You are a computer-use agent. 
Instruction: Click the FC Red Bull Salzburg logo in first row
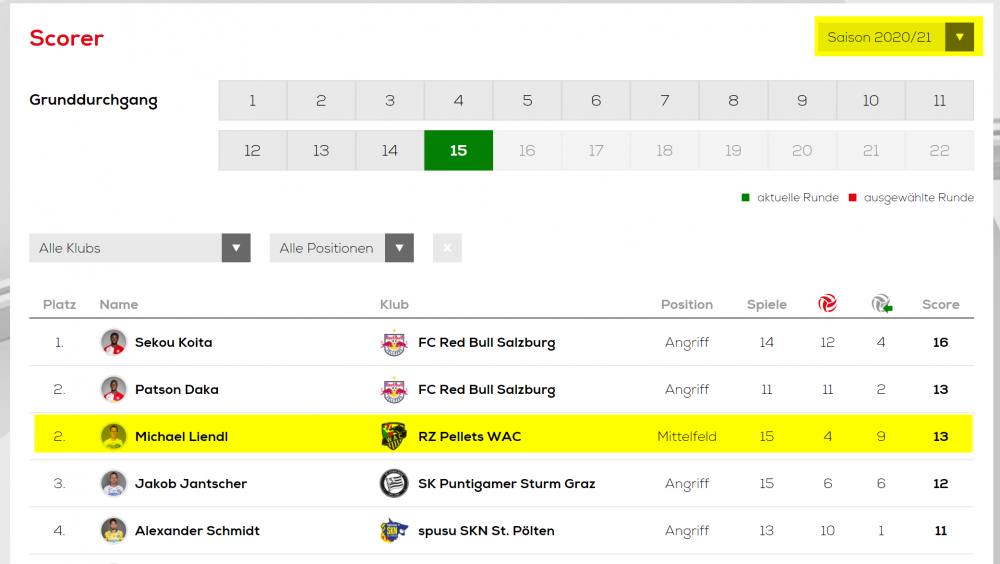tap(393, 343)
